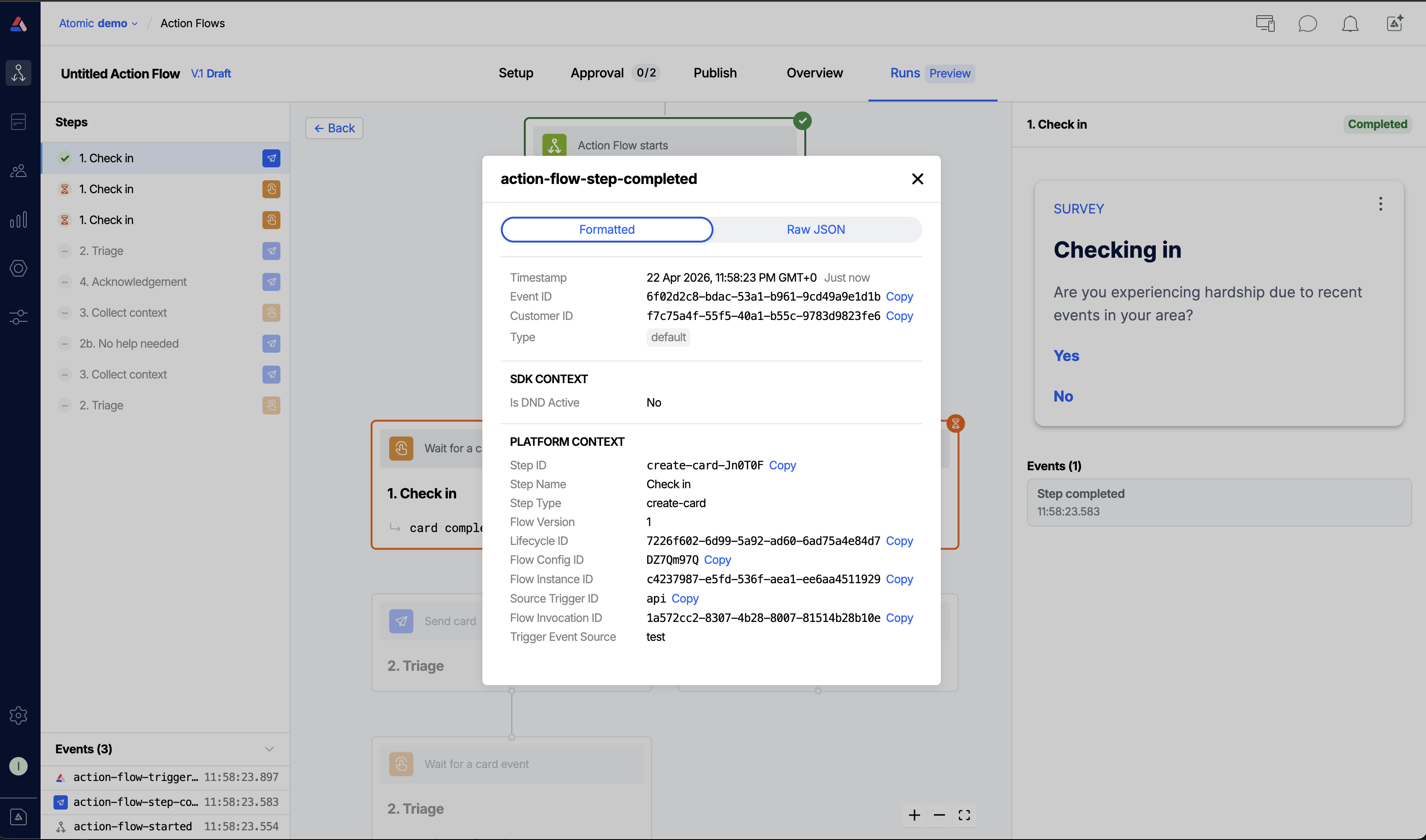
Task: Open the chat bubble icon in the top bar
Action: click(x=1308, y=23)
